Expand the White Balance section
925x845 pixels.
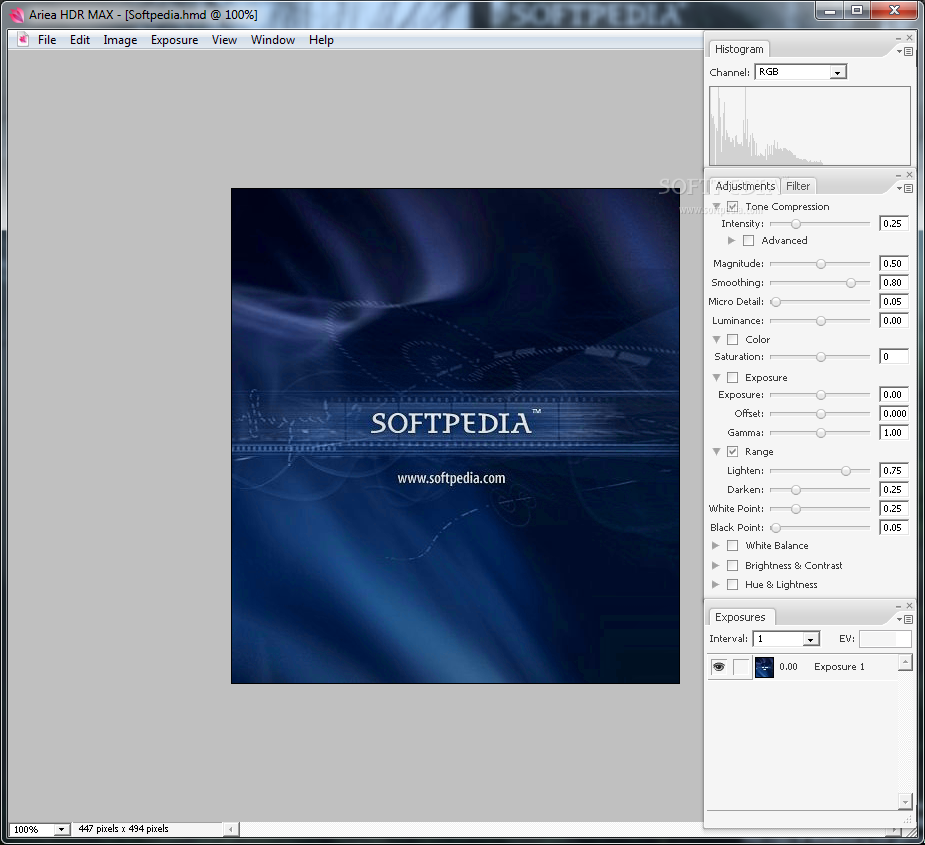716,546
